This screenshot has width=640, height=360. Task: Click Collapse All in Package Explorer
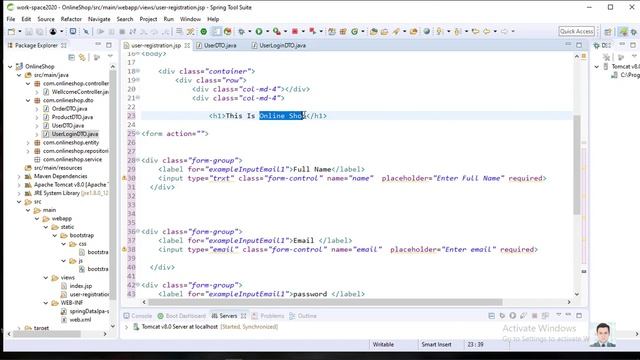71,58
